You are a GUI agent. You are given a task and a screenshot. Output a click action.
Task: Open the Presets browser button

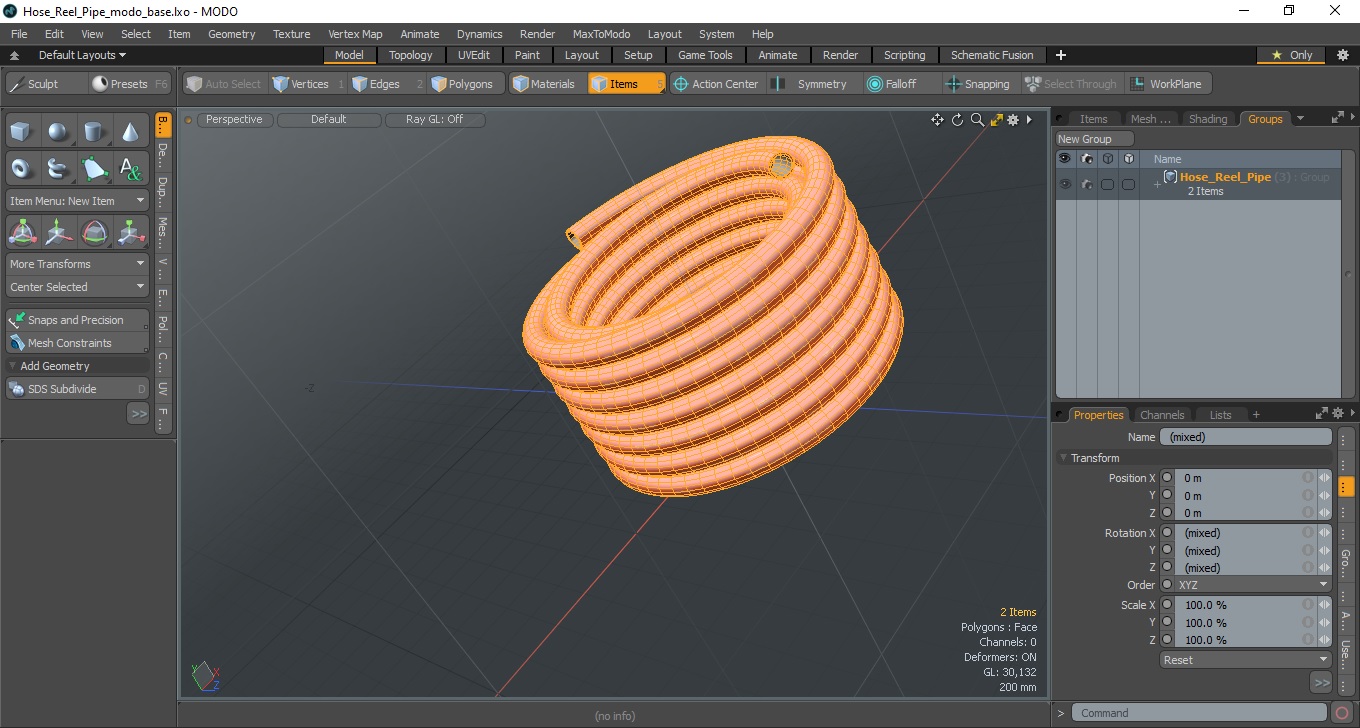point(131,84)
